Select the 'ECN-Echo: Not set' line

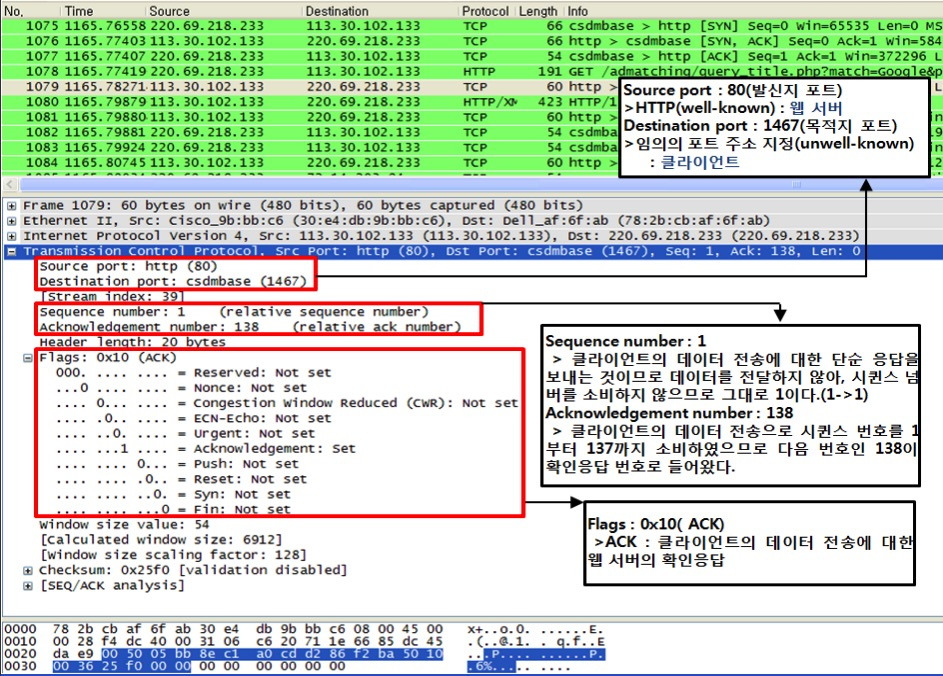pyautogui.click(x=194, y=419)
